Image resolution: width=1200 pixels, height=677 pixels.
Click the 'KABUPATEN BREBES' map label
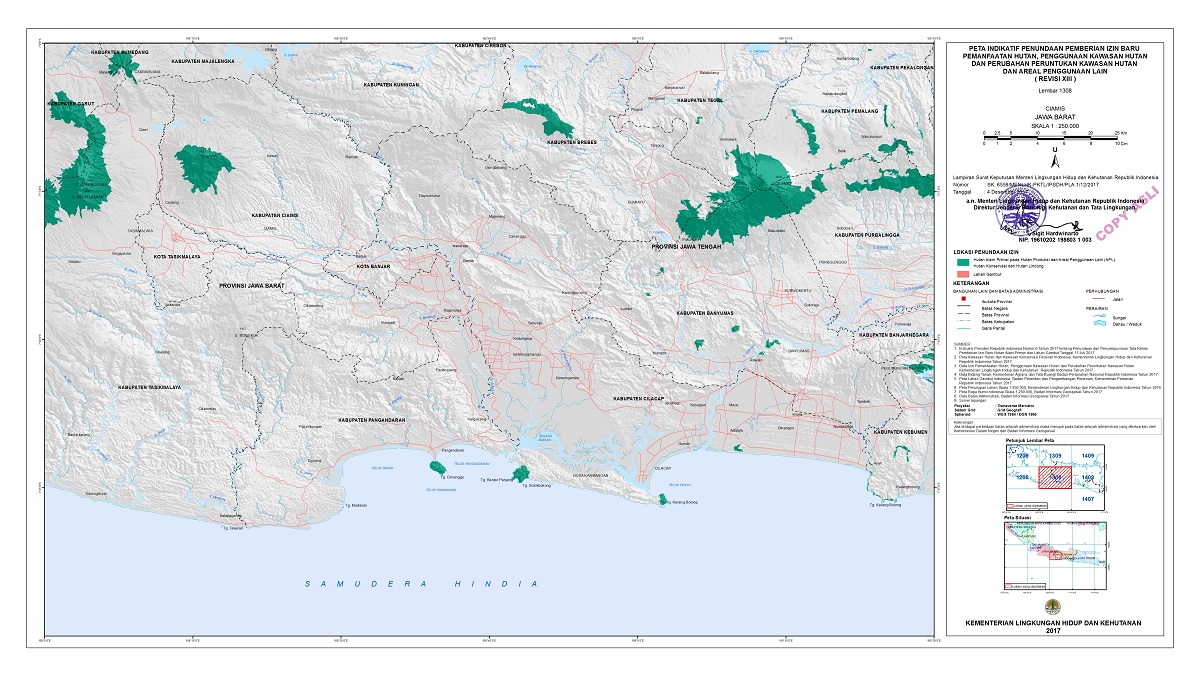click(x=571, y=143)
